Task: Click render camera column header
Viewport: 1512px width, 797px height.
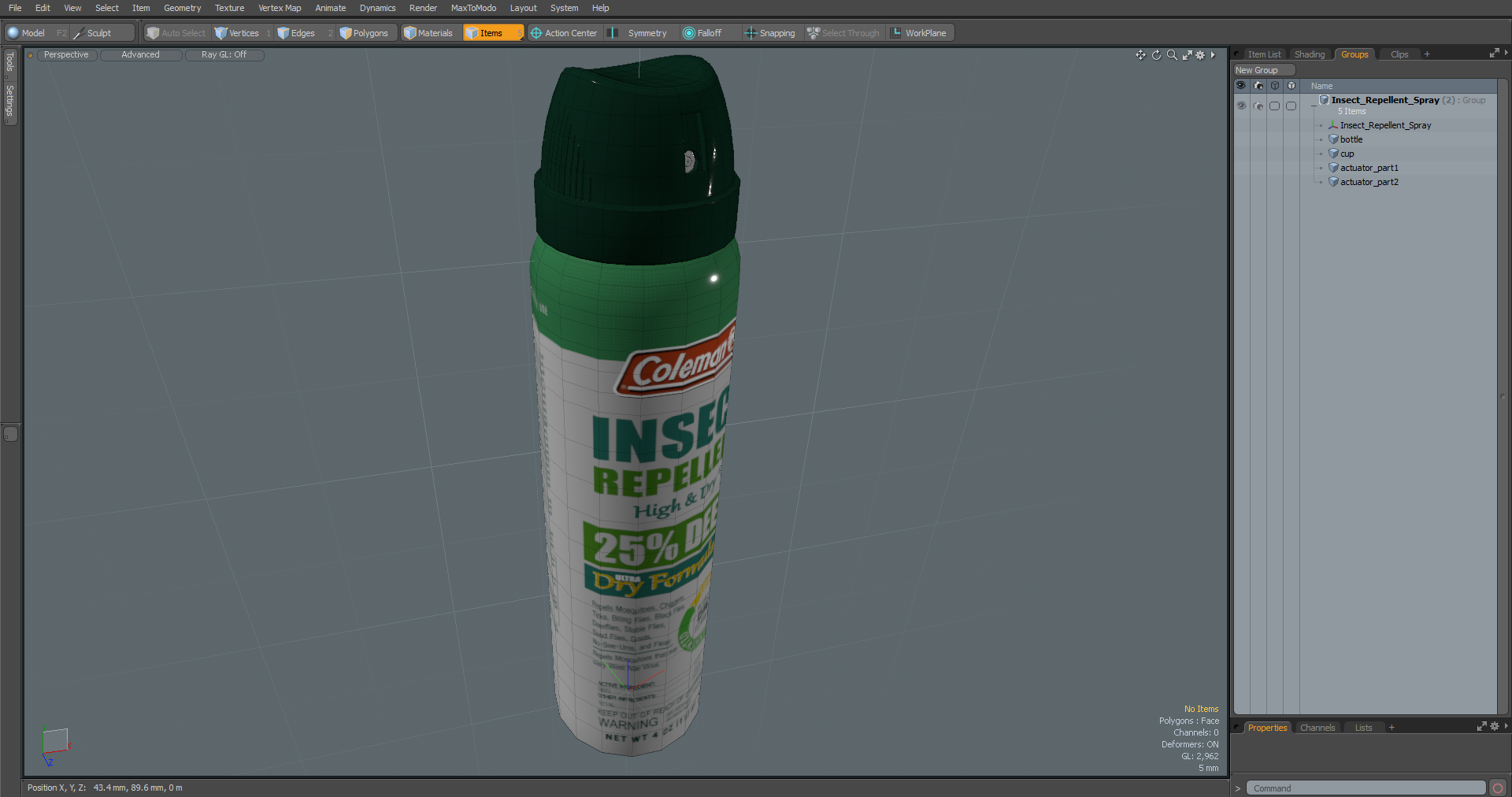Action: (1258, 86)
